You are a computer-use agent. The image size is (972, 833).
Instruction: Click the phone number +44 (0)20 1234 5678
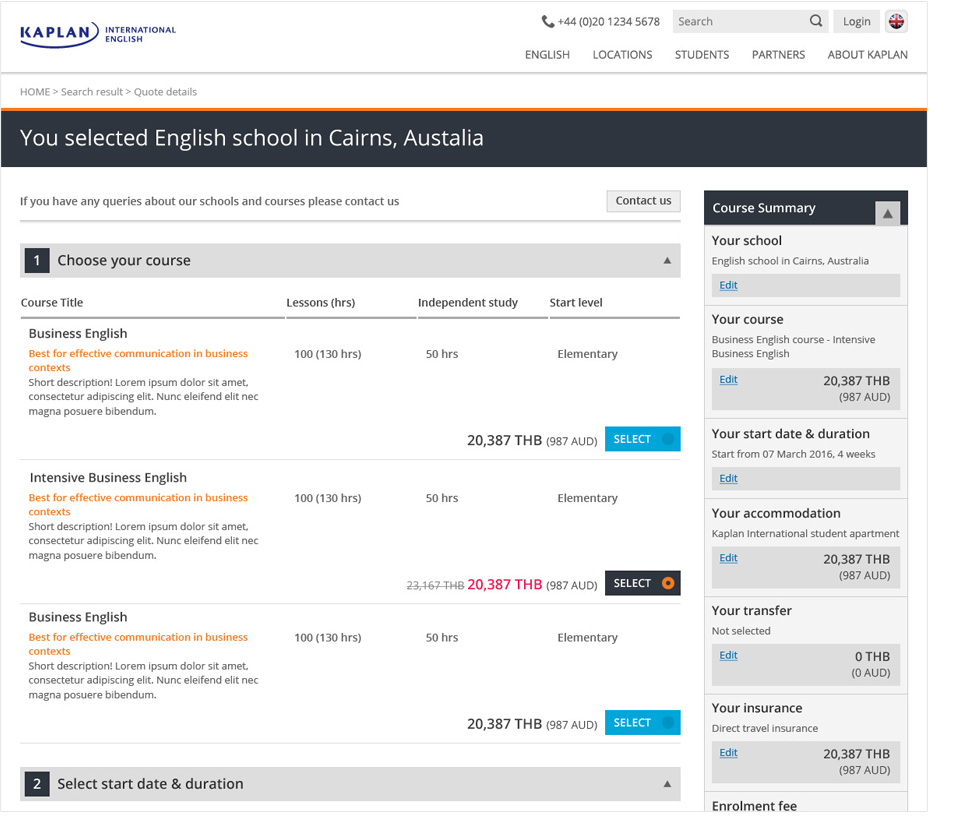tap(608, 22)
